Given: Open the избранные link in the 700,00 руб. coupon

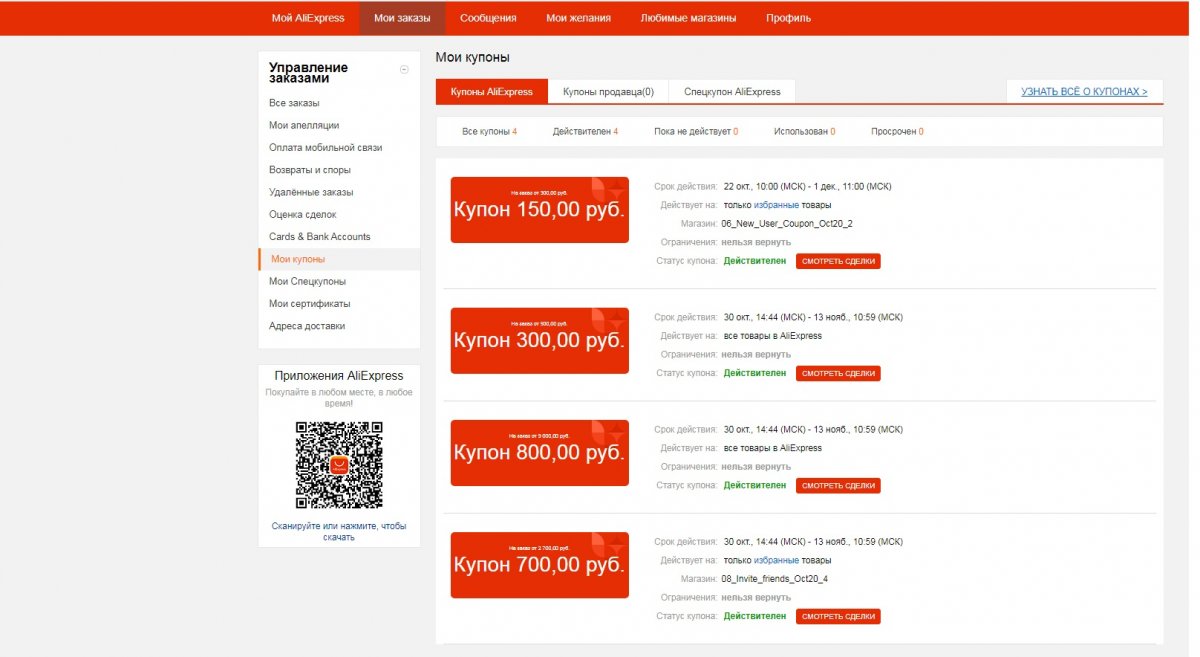Looking at the screenshot, I should click(776, 560).
